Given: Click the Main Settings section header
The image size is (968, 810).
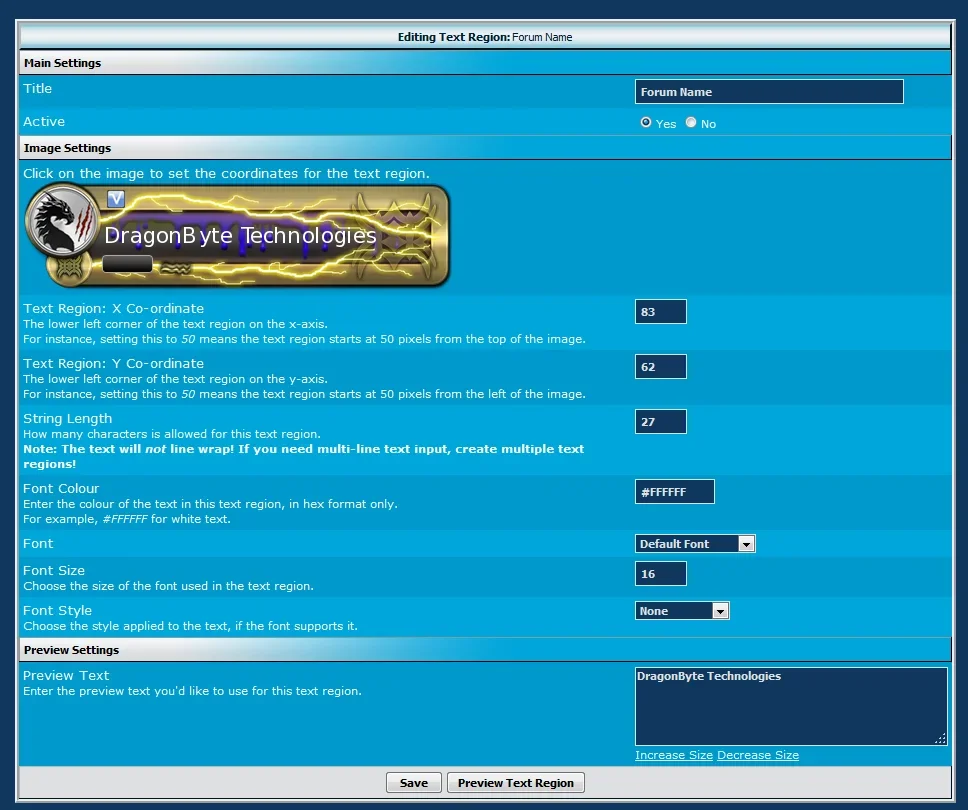Looking at the screenshot, I should pos(485,63).
